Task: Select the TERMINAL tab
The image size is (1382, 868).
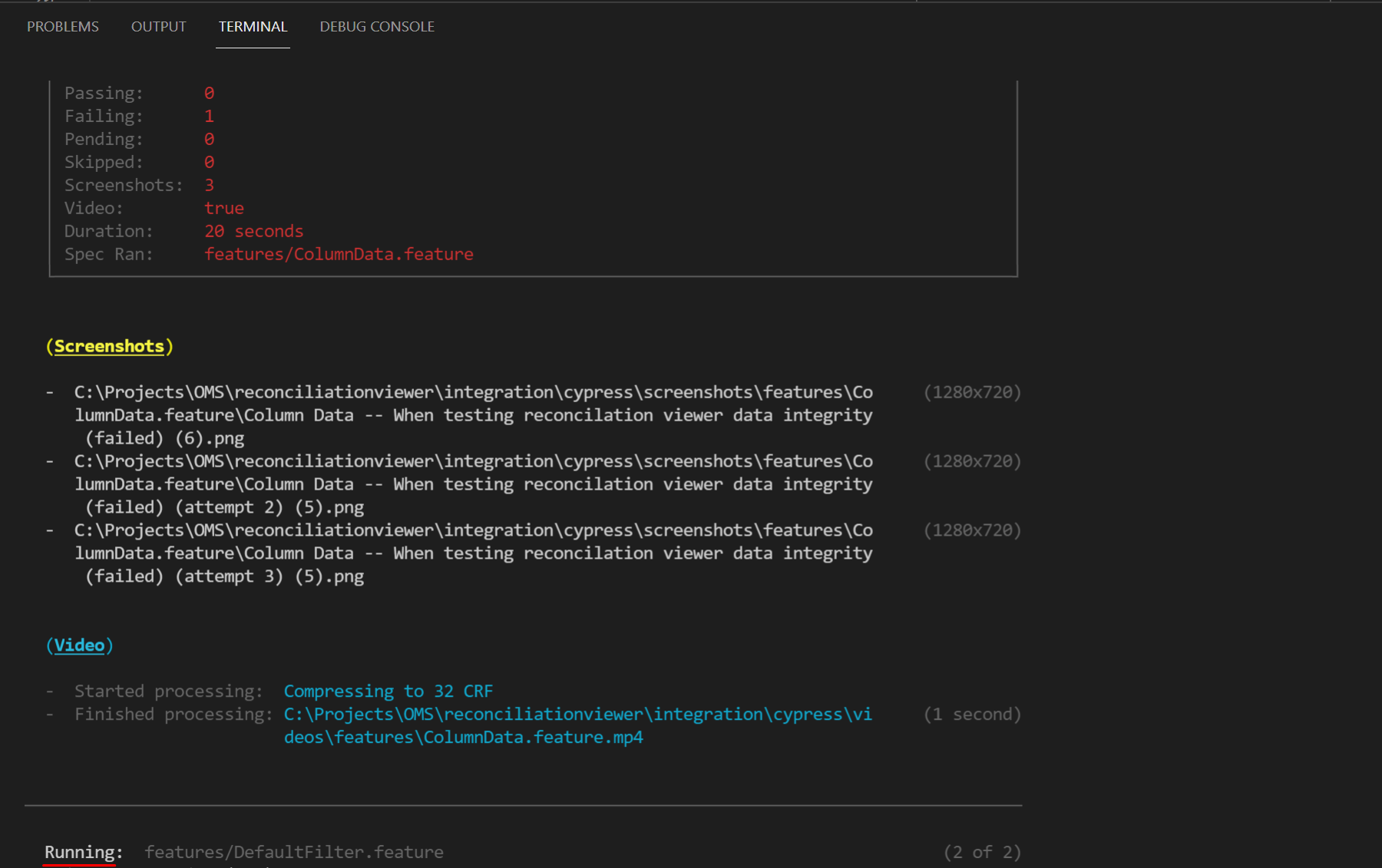Action: point(253,27)
